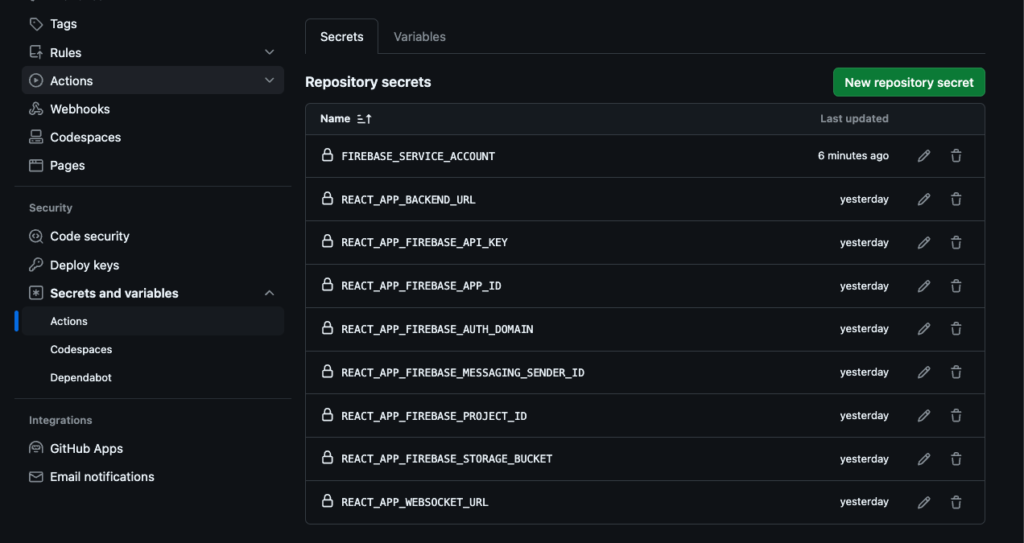Edit REACT_APP_FIREBASE_STORAGE_BUCKET pencil icon

coord(923,459)
